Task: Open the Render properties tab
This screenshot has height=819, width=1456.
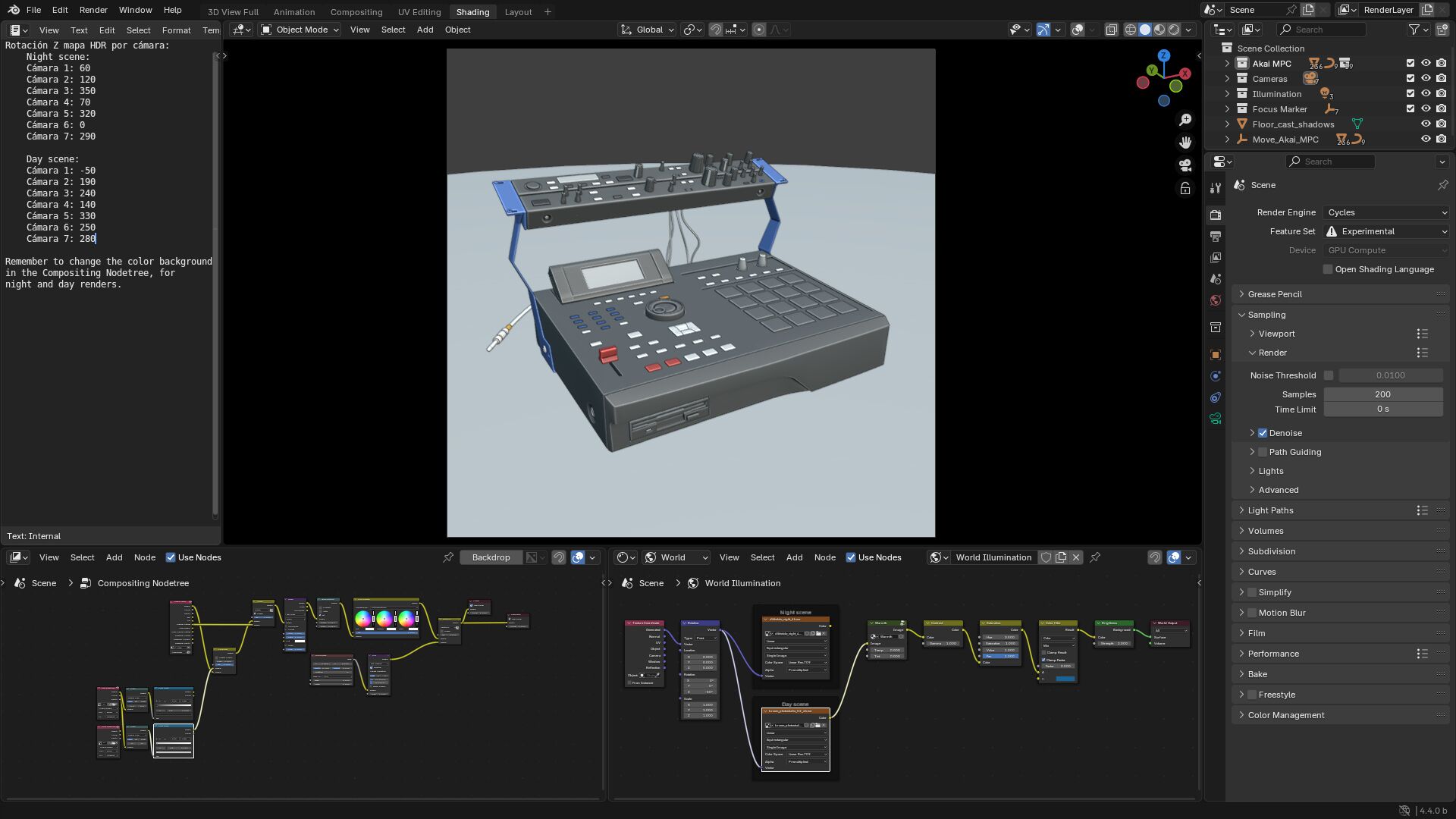Action: click(1216, 215)
